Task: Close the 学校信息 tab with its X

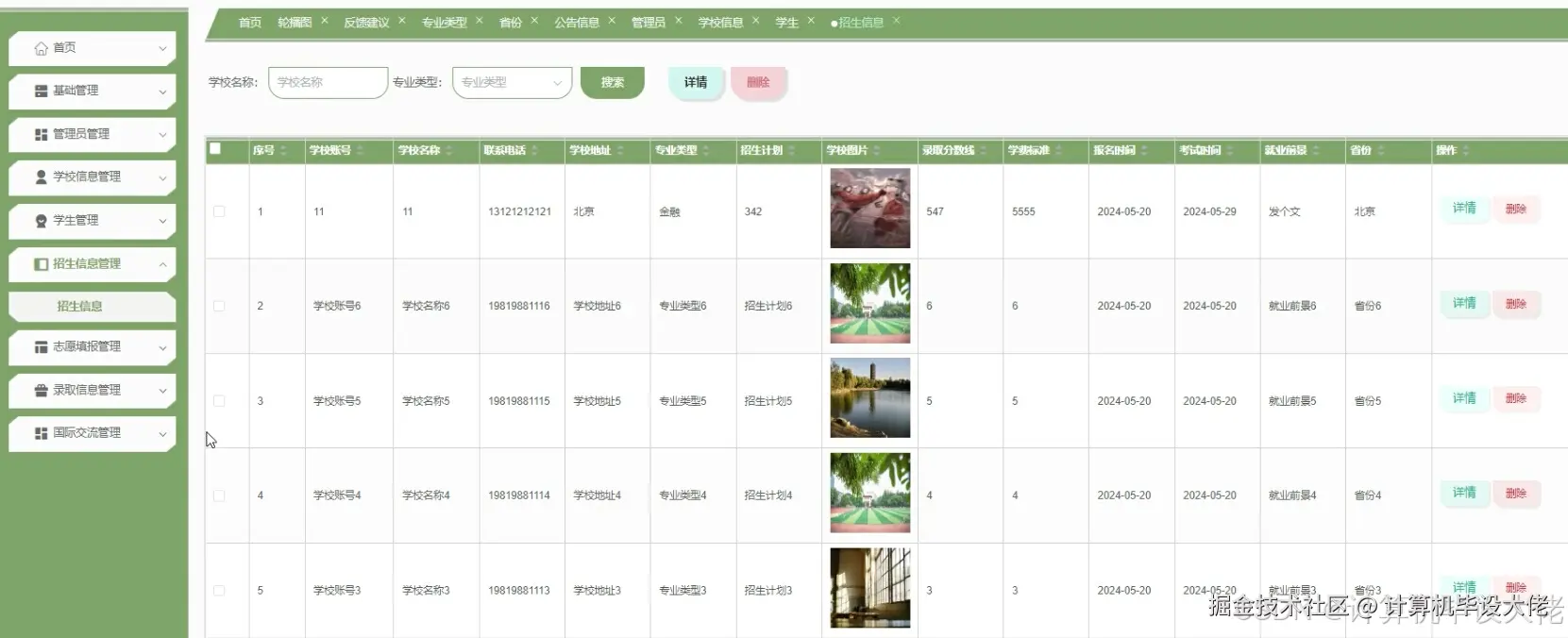Action: [755, 21]
